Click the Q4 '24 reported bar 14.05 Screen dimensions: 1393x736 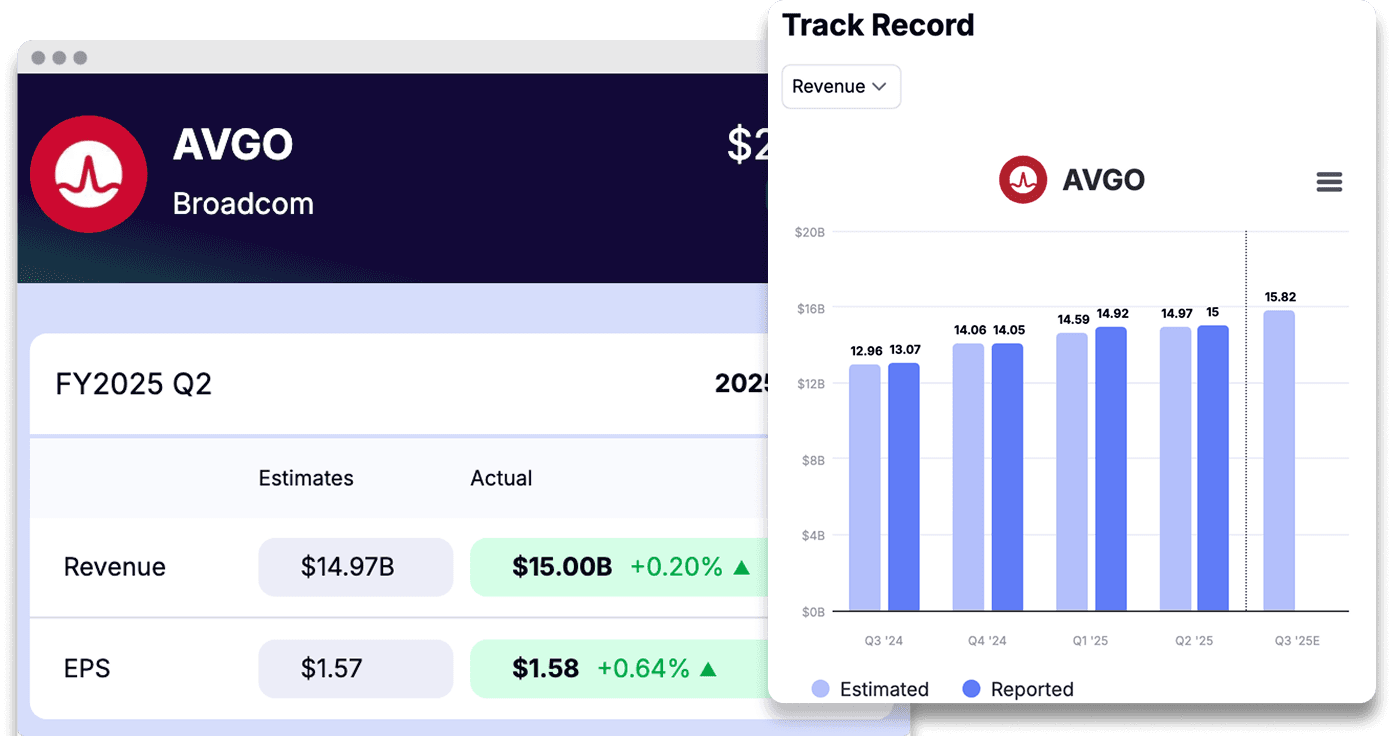pyautogui.click(x=1007, y=477)
